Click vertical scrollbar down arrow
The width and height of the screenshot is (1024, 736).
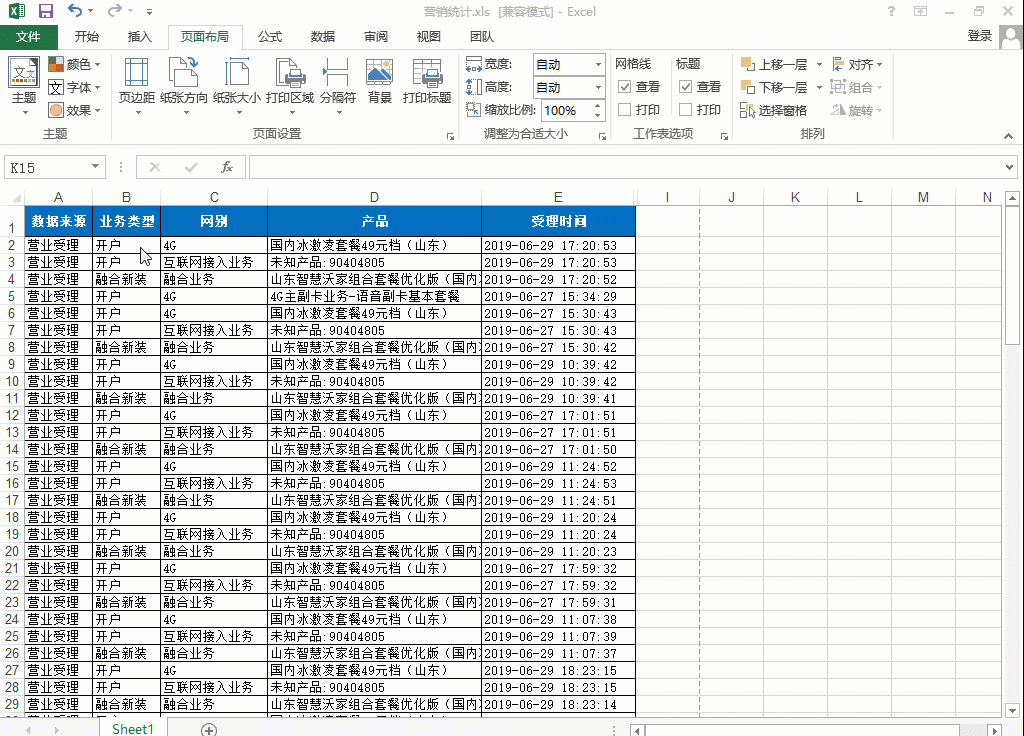click(1012, 710)
